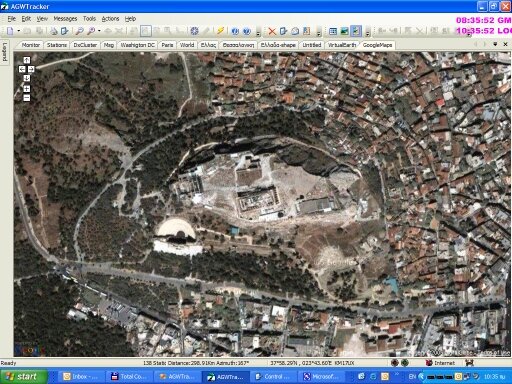512x384 pixels.
Task: Click the Windows start button
Action: pyautogui.click(x=23, y=377)
